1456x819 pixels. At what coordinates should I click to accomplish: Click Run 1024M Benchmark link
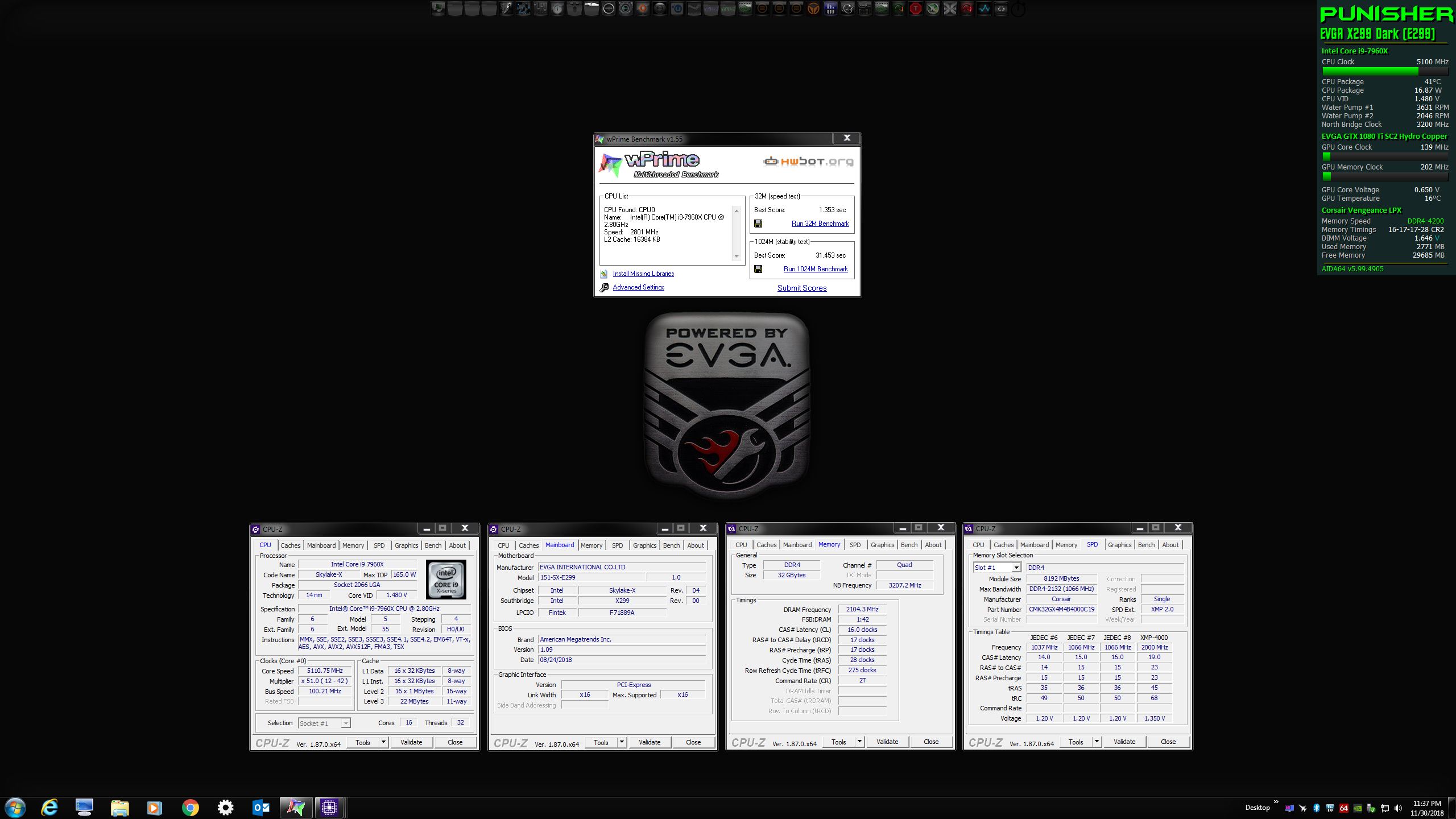[x=816, y=269]
